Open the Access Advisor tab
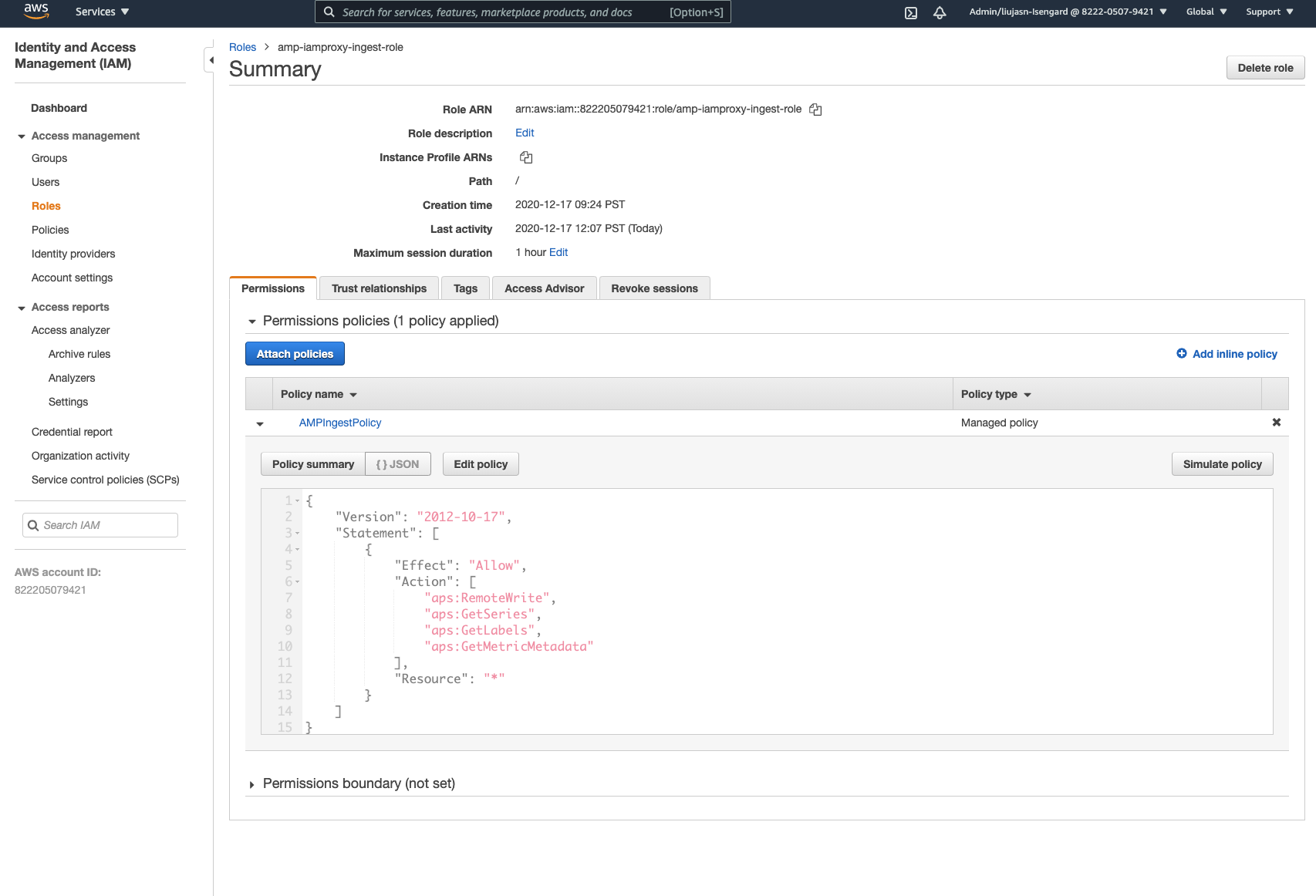1316x896 pixels. (544, 288)
